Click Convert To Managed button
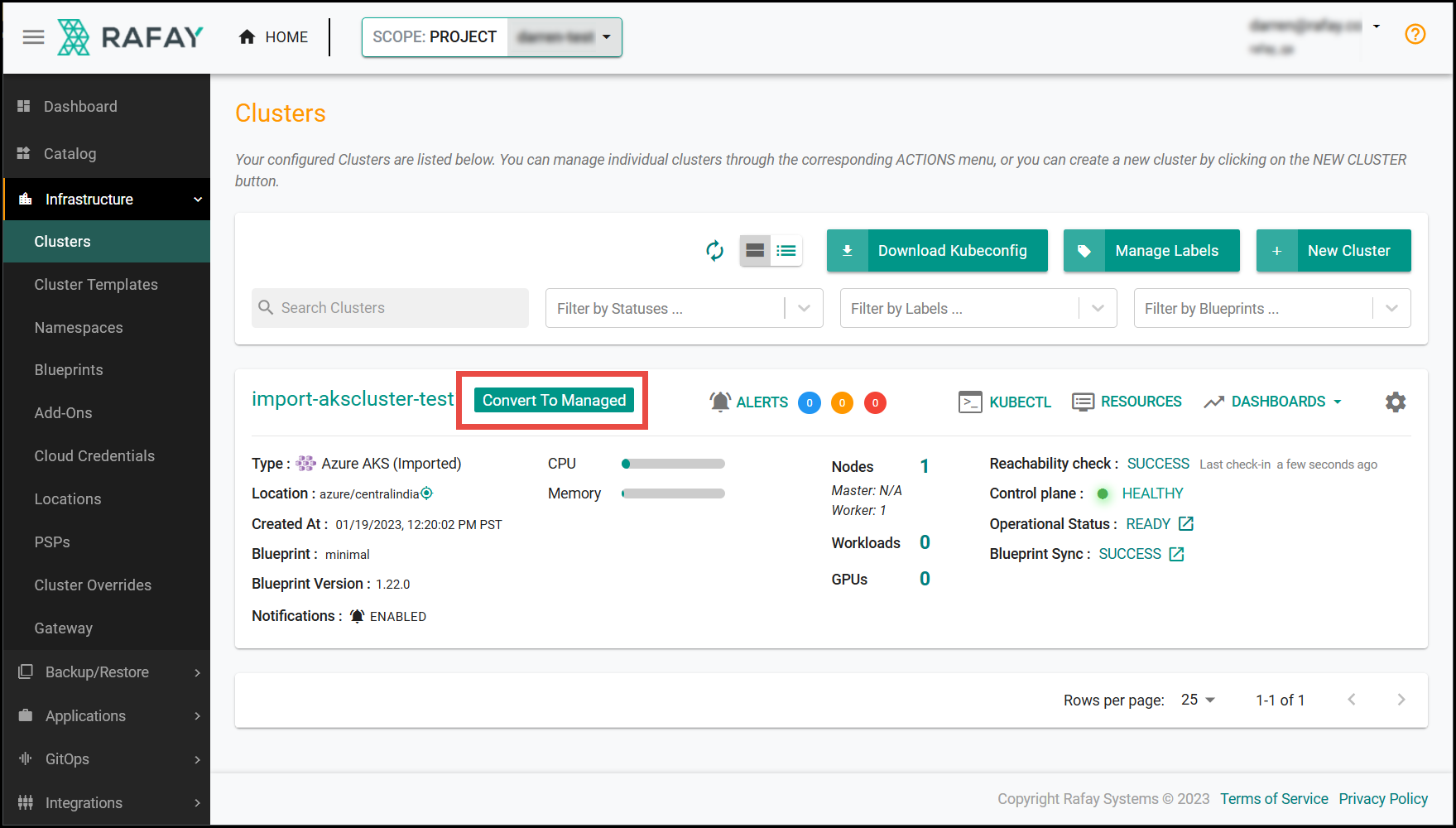The width and height of the screenshot is (1456, 828). coord(554,400)
